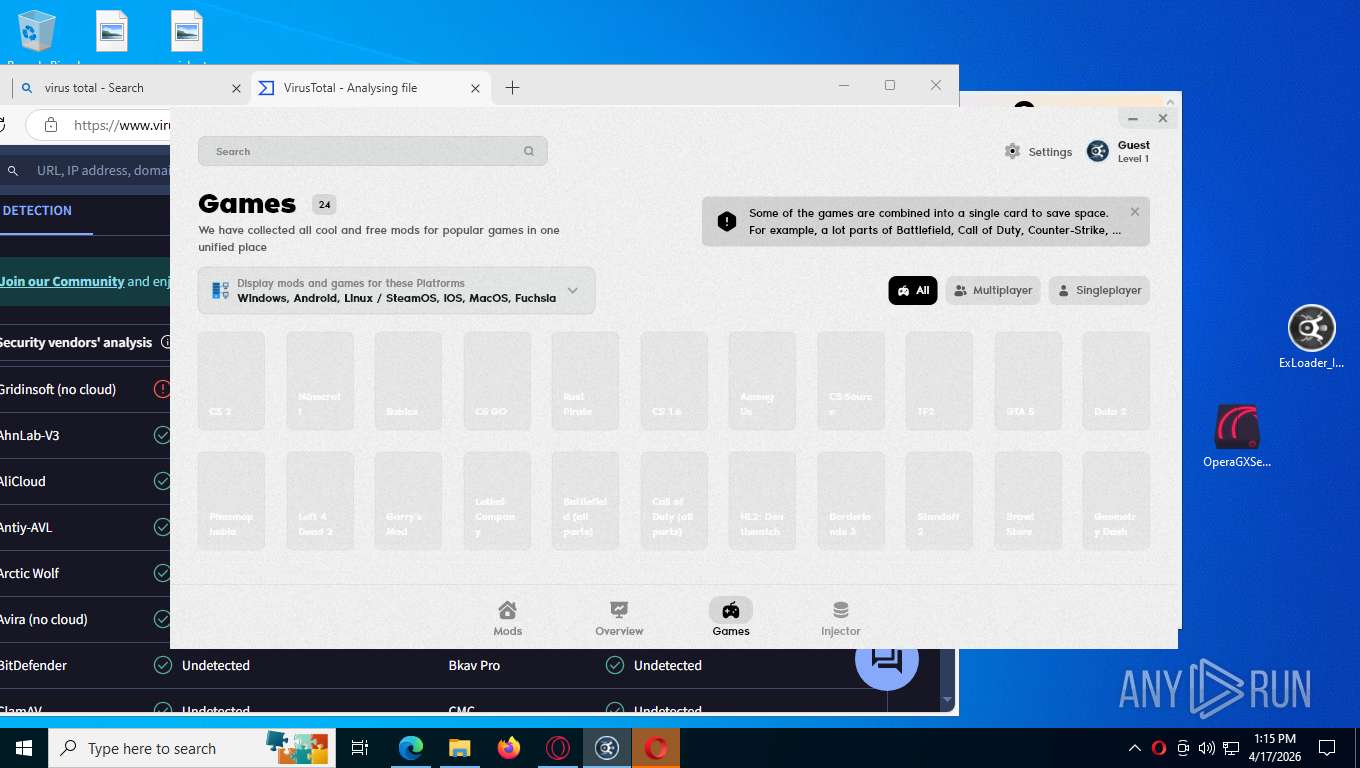Open the Recycle Bin
1360x768 pixels.
tap(37, 35)
